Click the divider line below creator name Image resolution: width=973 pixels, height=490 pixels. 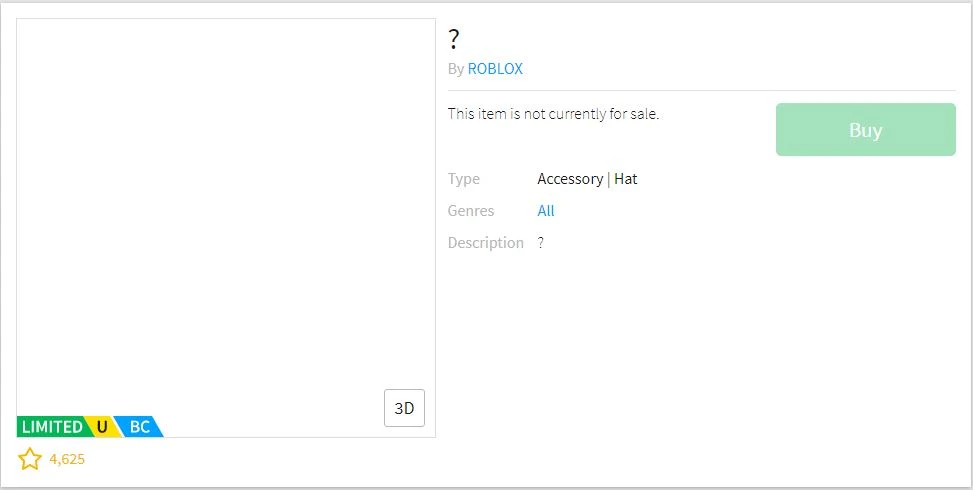(702, 91)
